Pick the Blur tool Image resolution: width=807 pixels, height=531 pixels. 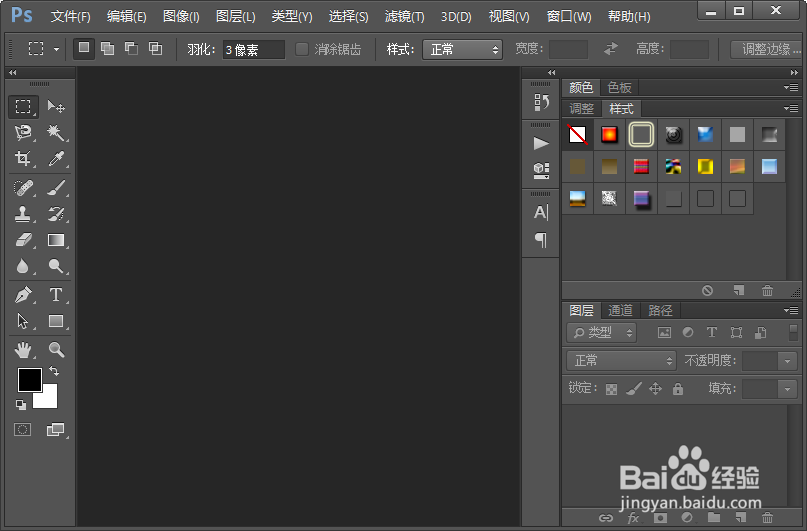pos(23,266)
